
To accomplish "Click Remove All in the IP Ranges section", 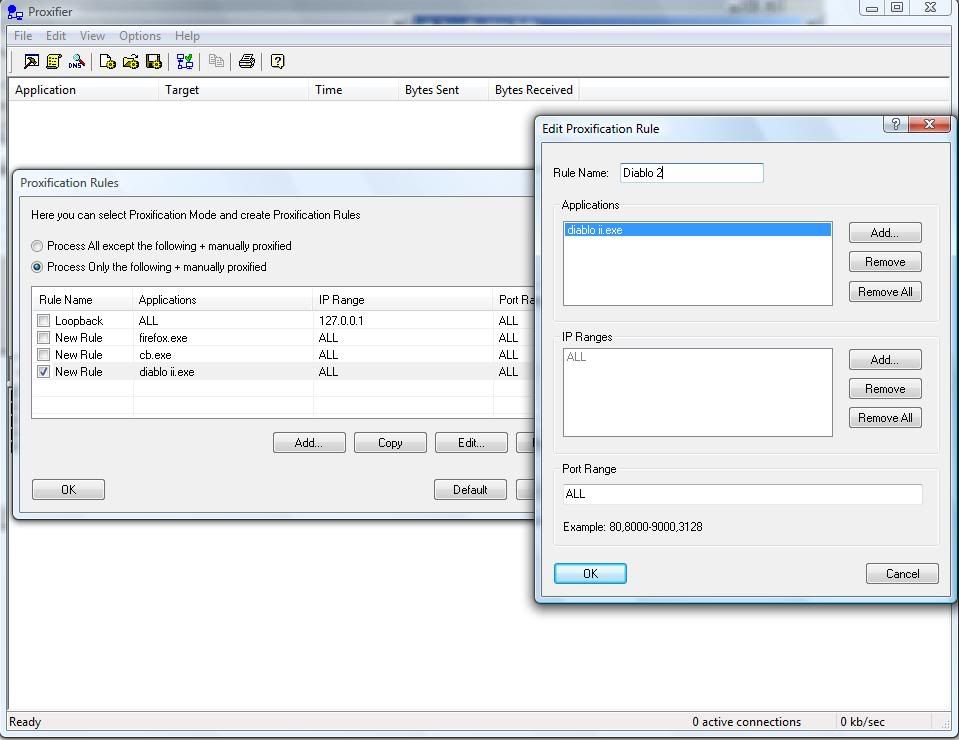I will click(885, 418).
